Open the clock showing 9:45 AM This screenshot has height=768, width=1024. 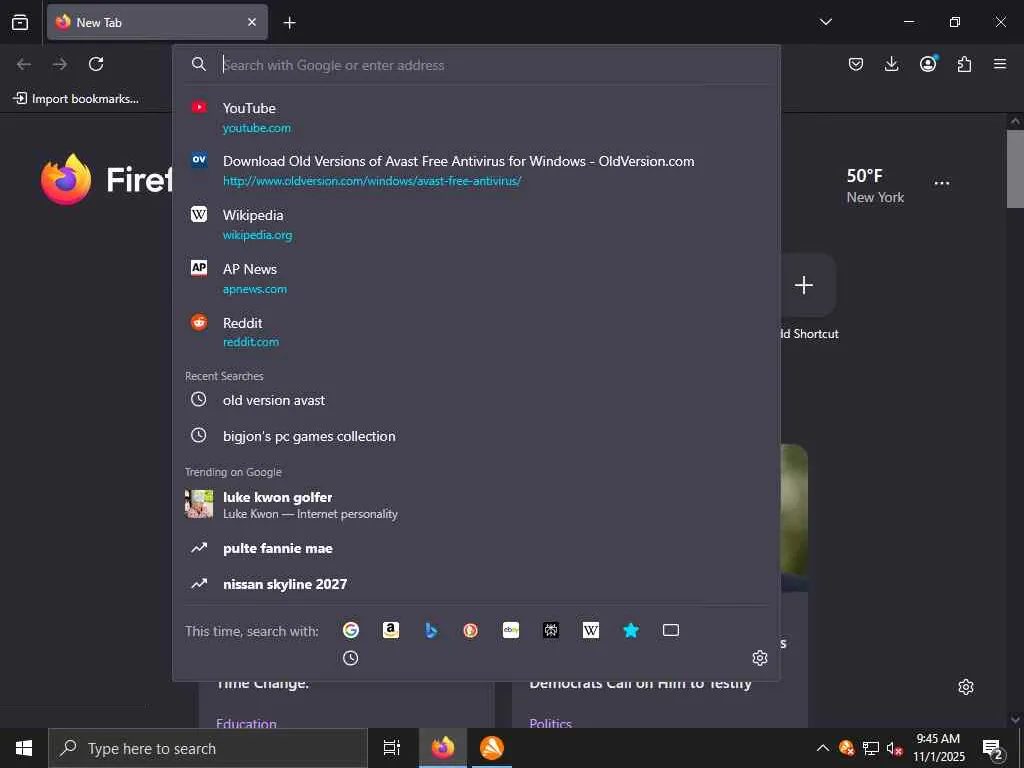coord(938,748)
